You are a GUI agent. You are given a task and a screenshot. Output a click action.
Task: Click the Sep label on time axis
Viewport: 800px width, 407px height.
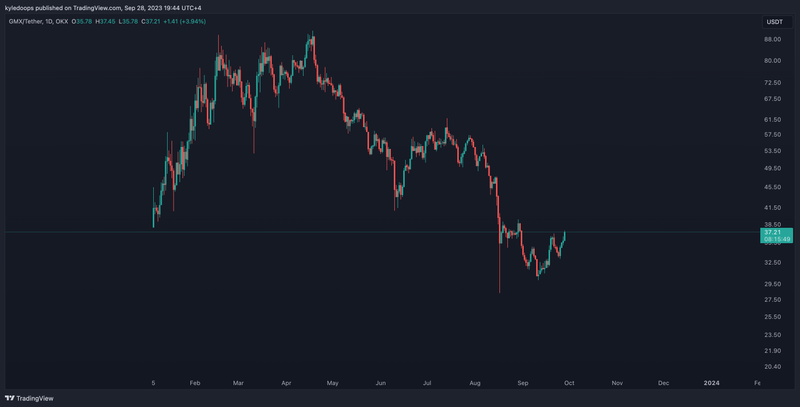tap(522, 383)
